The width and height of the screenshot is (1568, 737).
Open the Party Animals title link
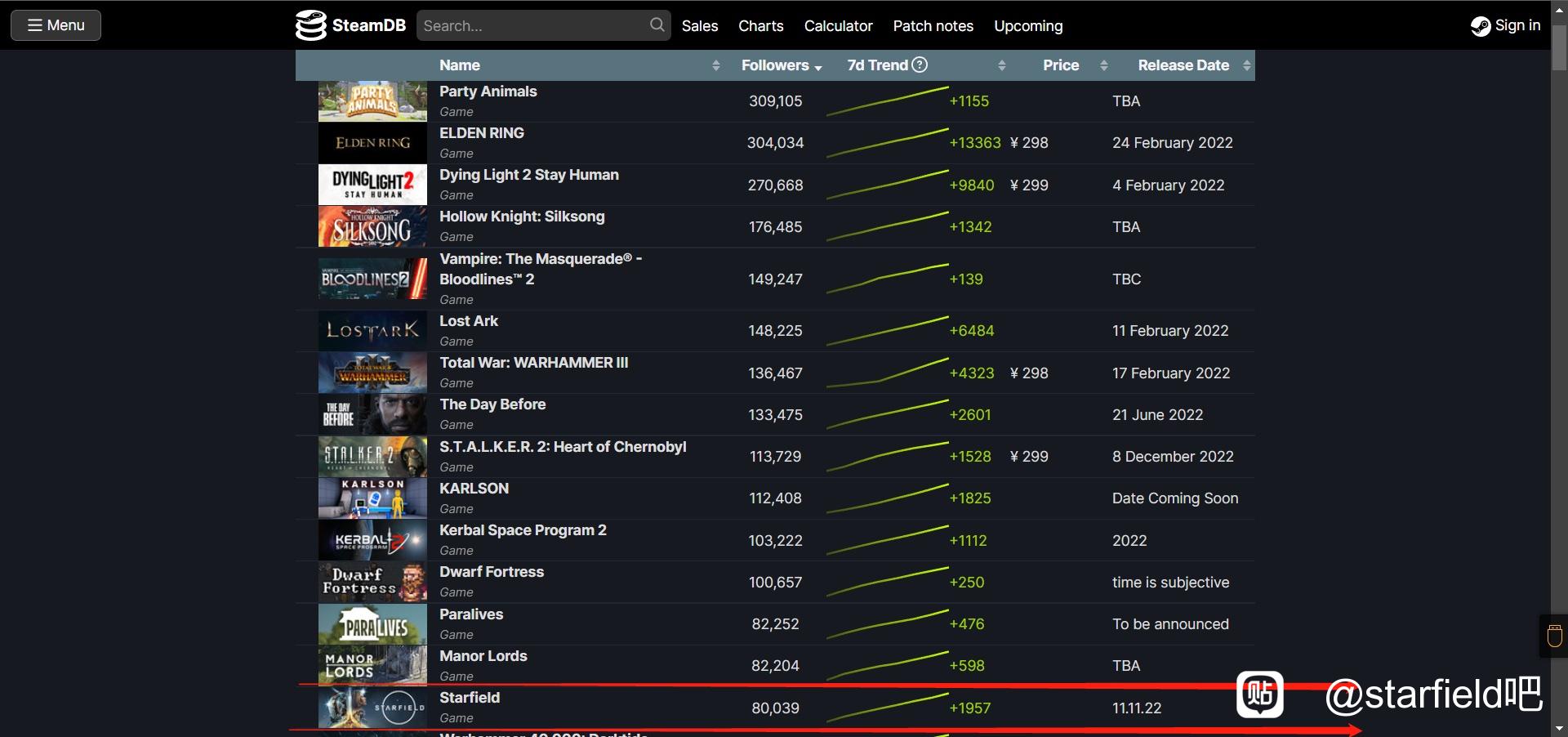(488, 92)
